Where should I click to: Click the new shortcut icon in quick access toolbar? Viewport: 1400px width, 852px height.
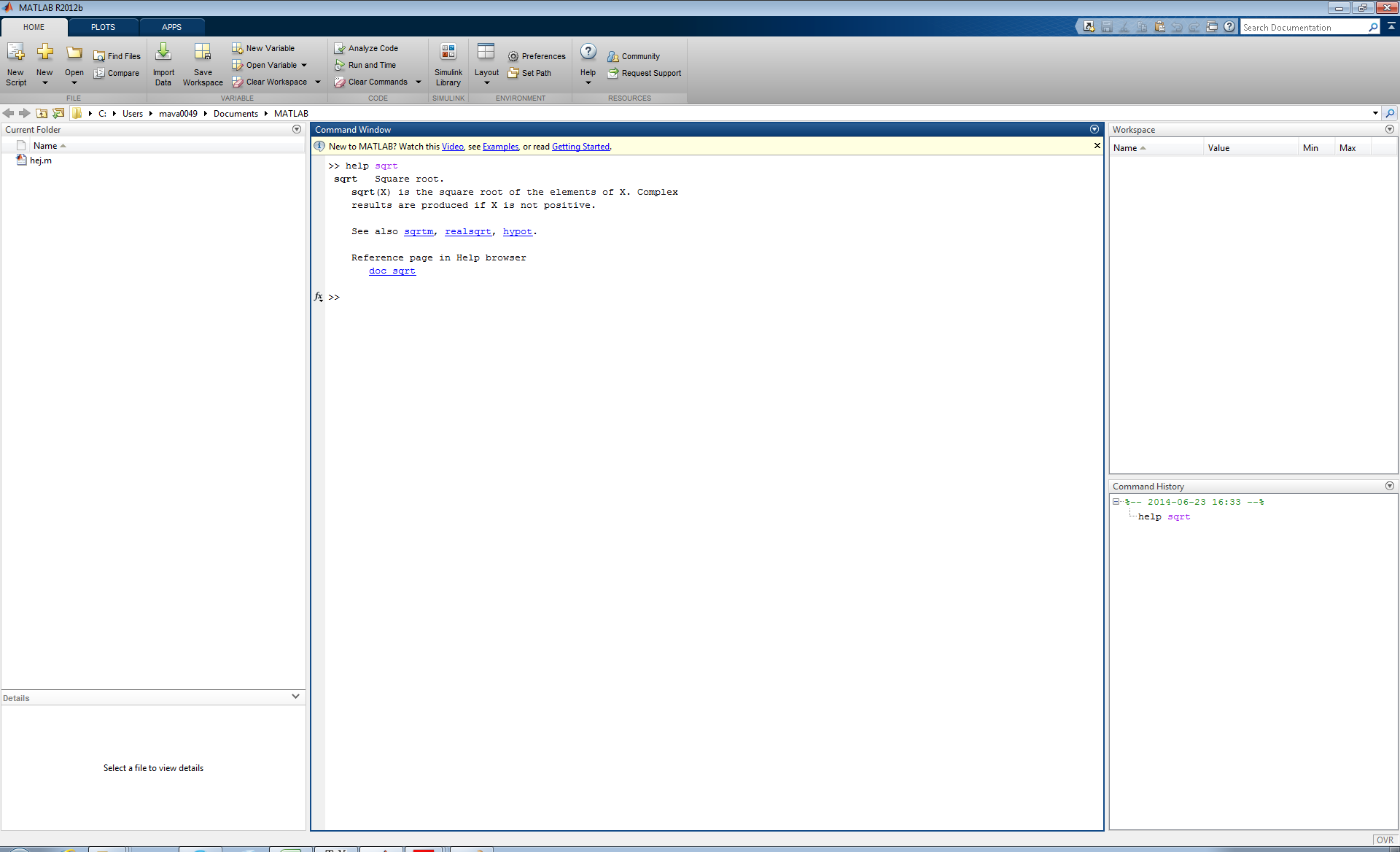click(1089, 27)
